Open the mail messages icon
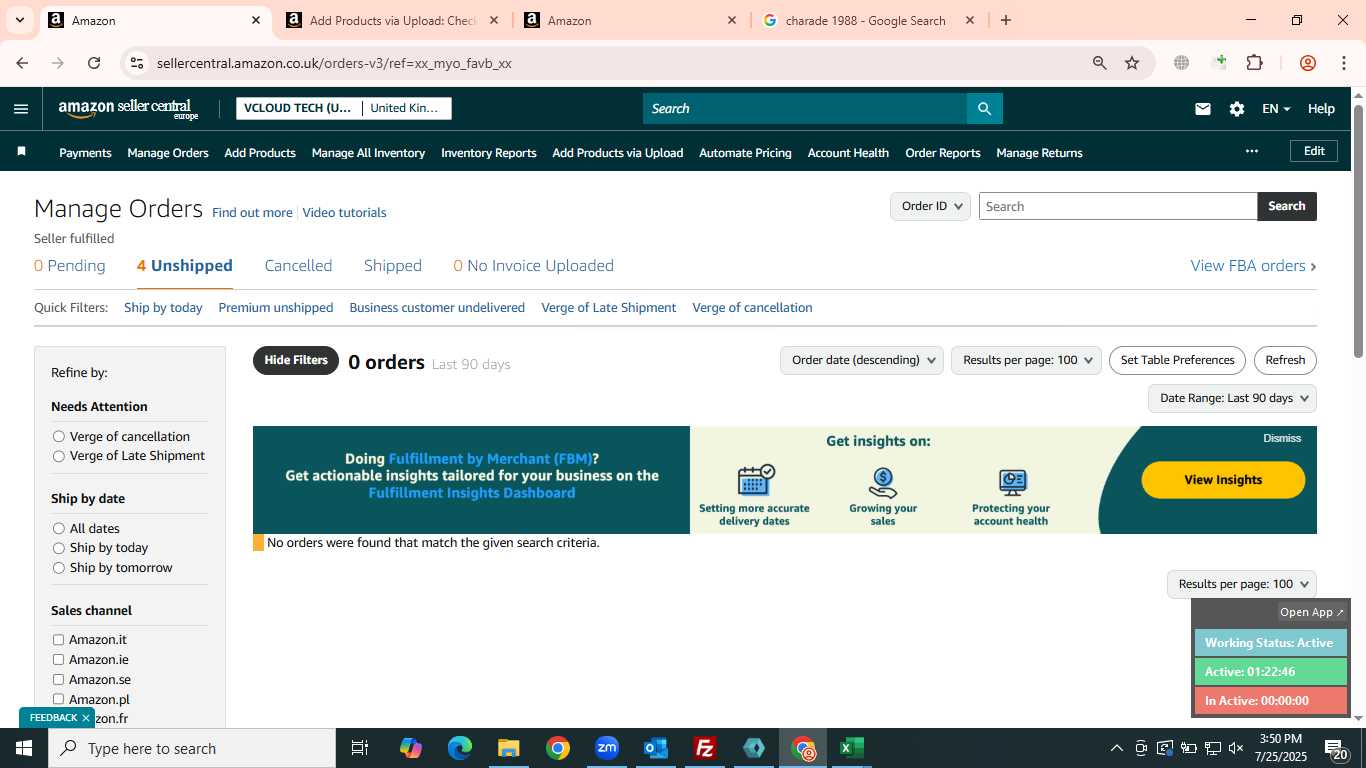 tap(1203, 109)
